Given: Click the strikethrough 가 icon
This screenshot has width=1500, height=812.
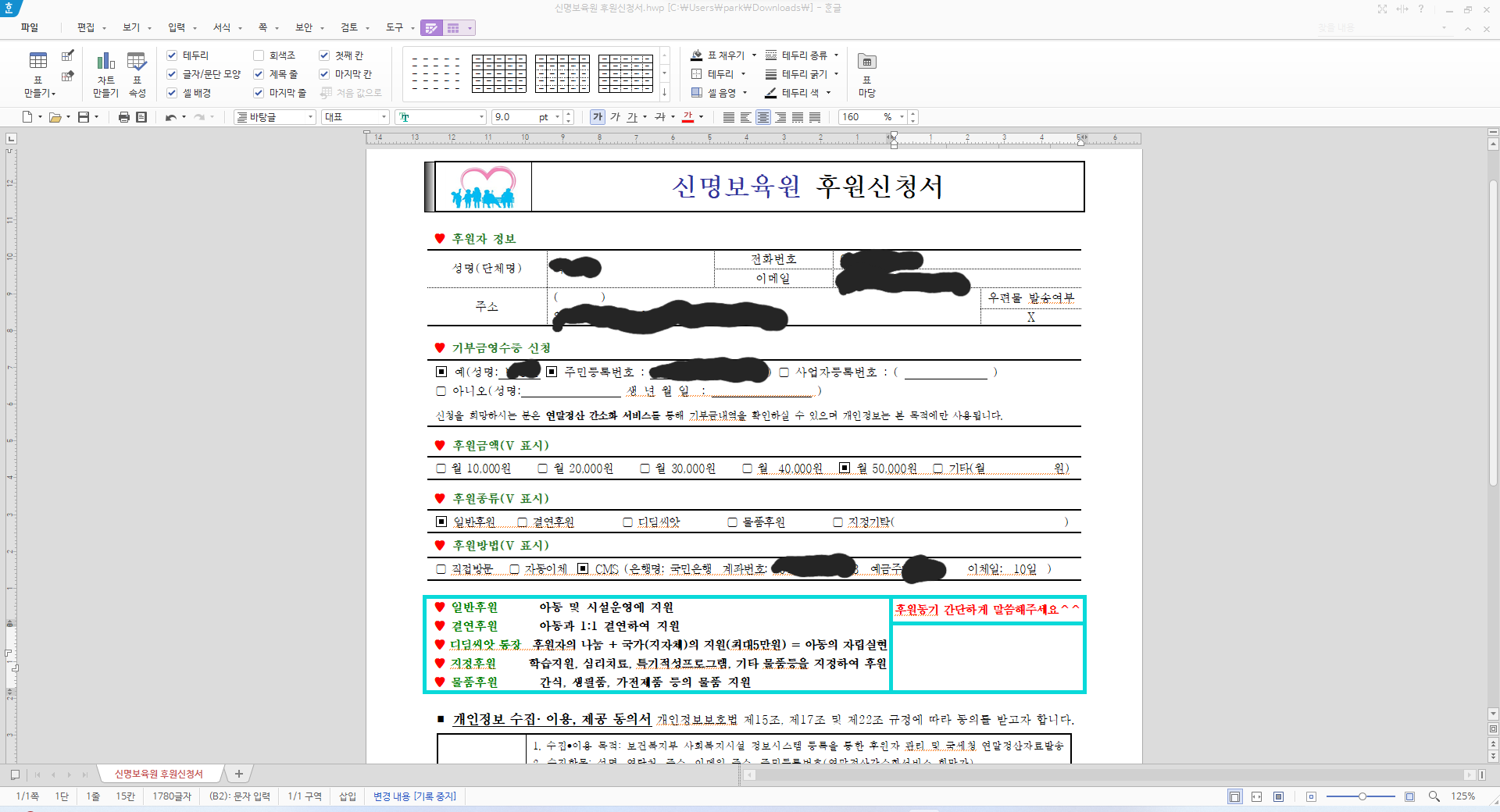Looking at the screenshot, I should [x=660, y=117].
